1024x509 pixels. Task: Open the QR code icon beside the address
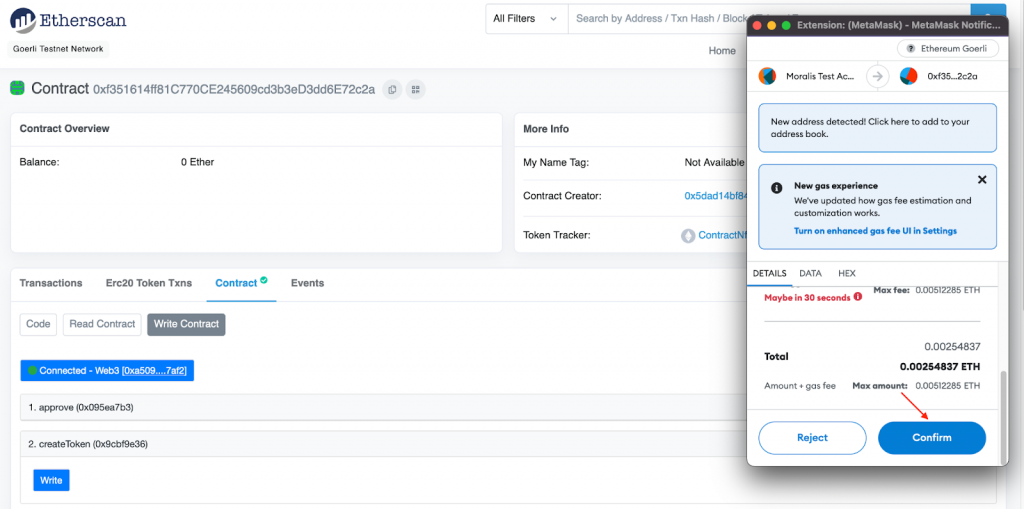(x=415, y=90)
